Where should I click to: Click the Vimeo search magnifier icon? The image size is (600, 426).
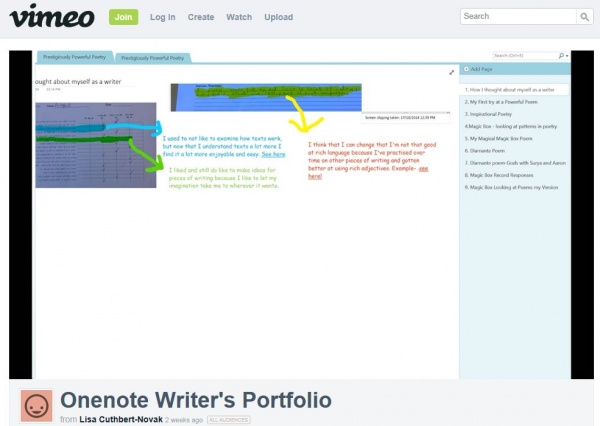(x=584, y=17)
